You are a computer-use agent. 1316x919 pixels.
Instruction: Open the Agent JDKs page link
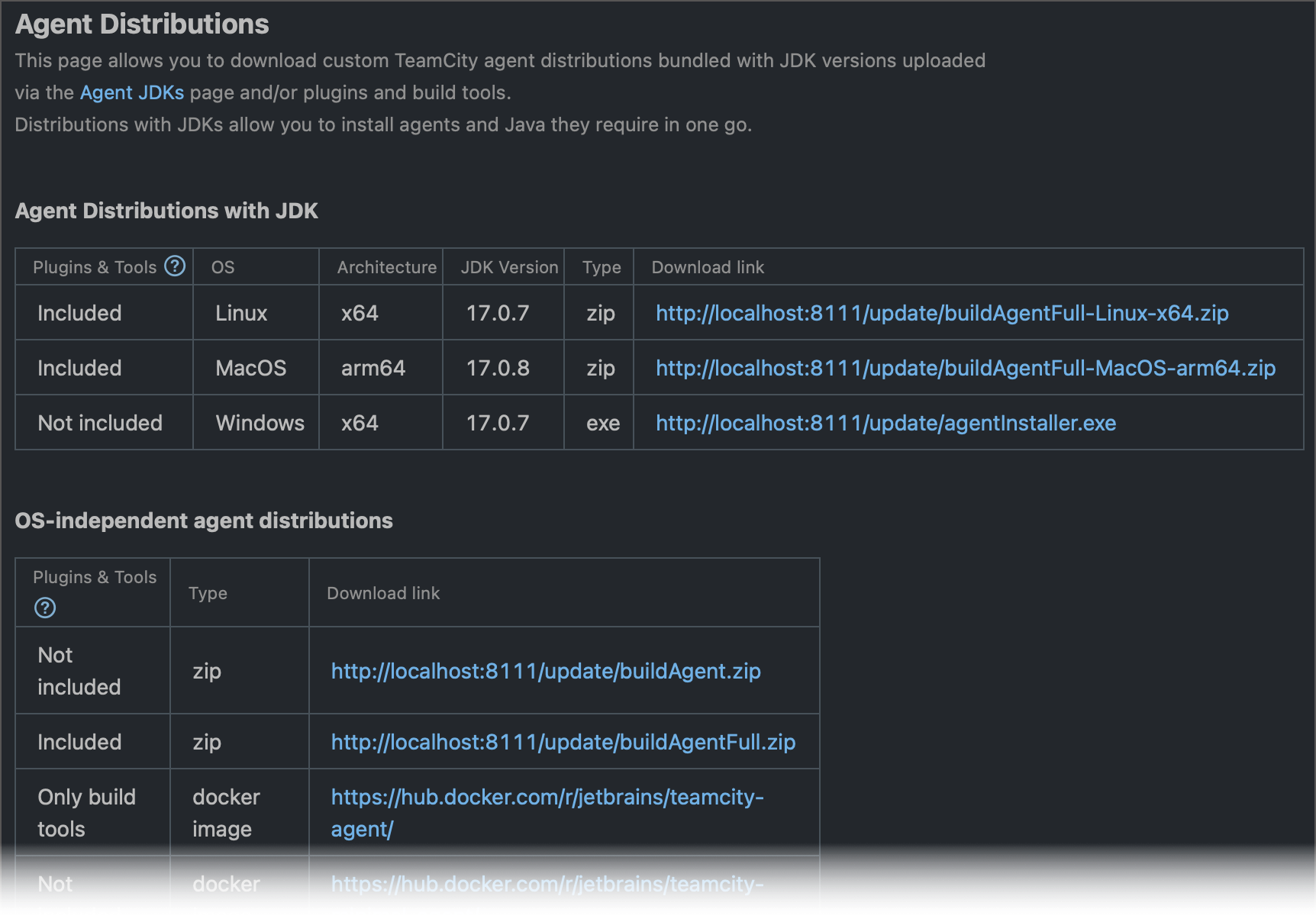(131, 92)
